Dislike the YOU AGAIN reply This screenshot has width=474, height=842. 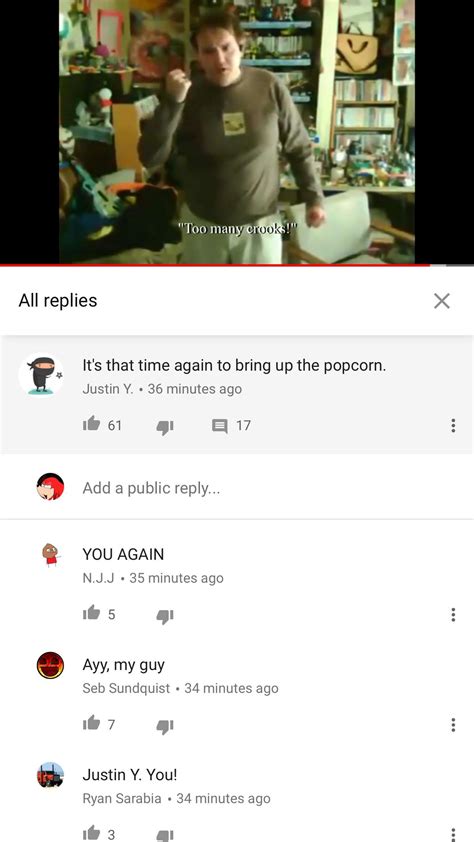(x=164, y=616)
